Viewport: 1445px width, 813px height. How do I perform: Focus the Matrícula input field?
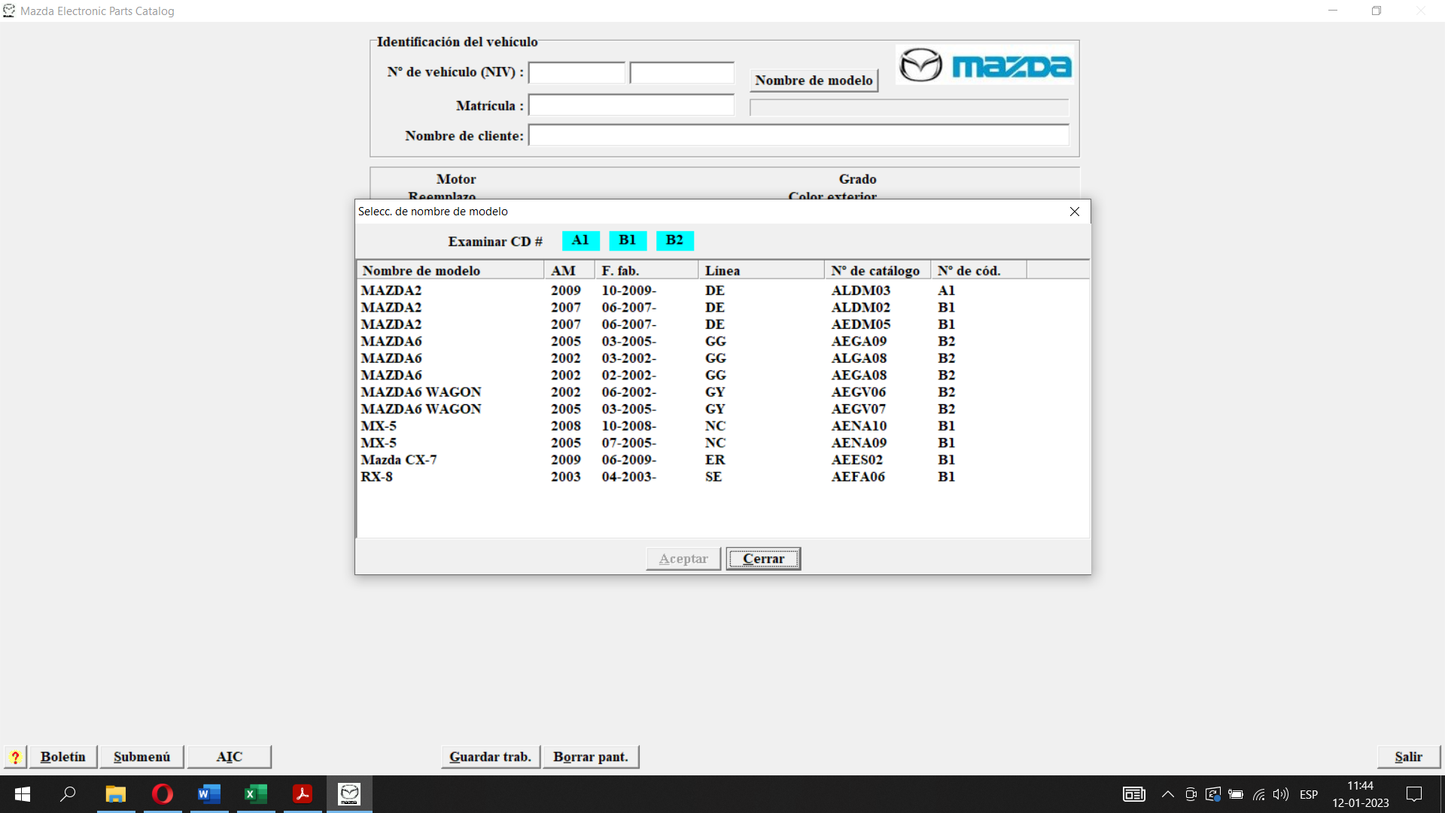[x=631, y=105]
